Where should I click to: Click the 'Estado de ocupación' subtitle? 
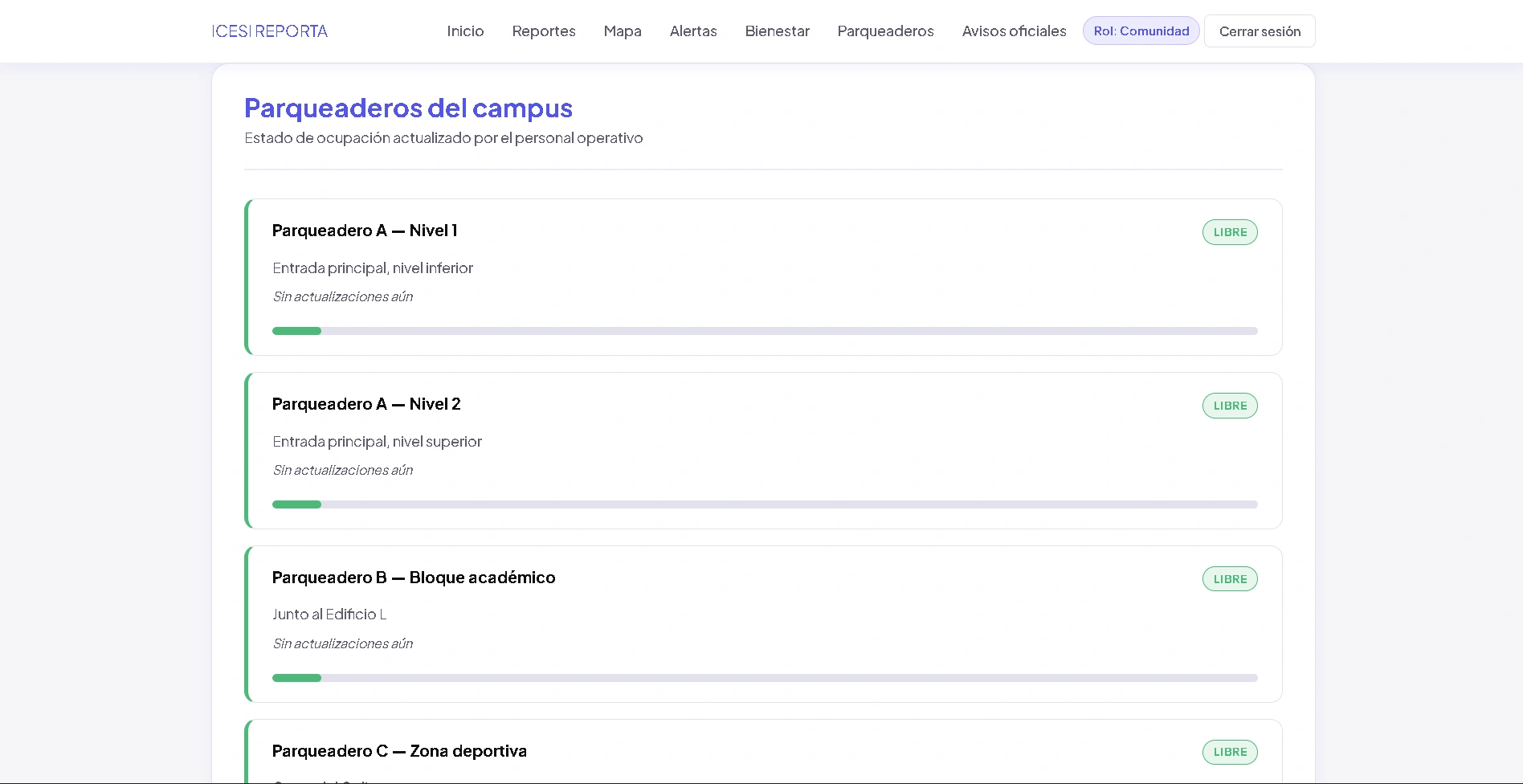click(443, 138)
